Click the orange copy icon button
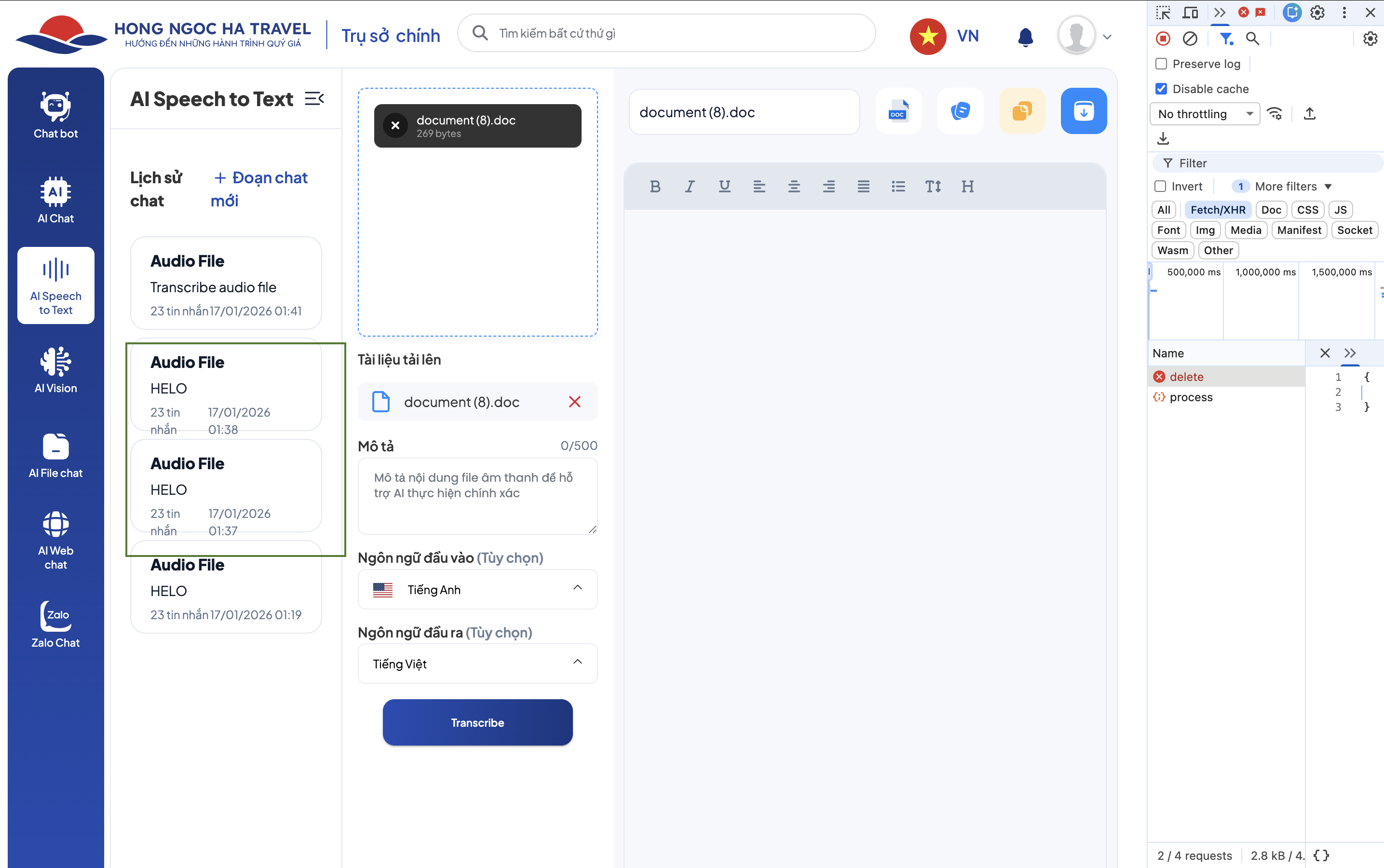The width and height of the screenshot is (1384, 868). [x=1022, y=111]
